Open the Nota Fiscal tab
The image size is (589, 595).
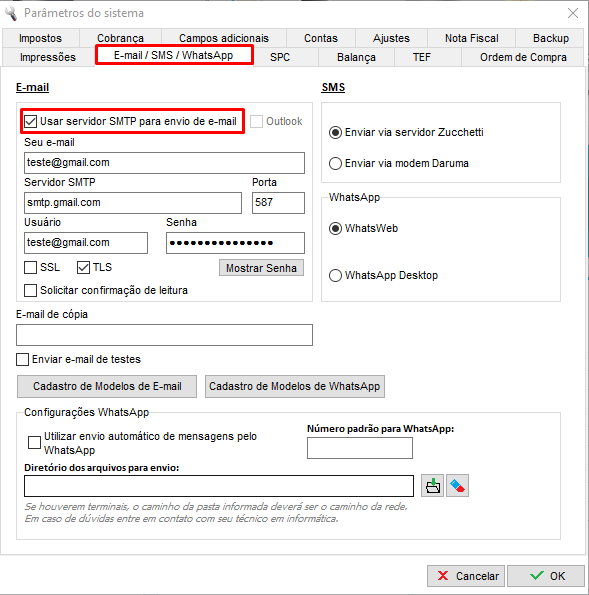[x=471, y=38]
